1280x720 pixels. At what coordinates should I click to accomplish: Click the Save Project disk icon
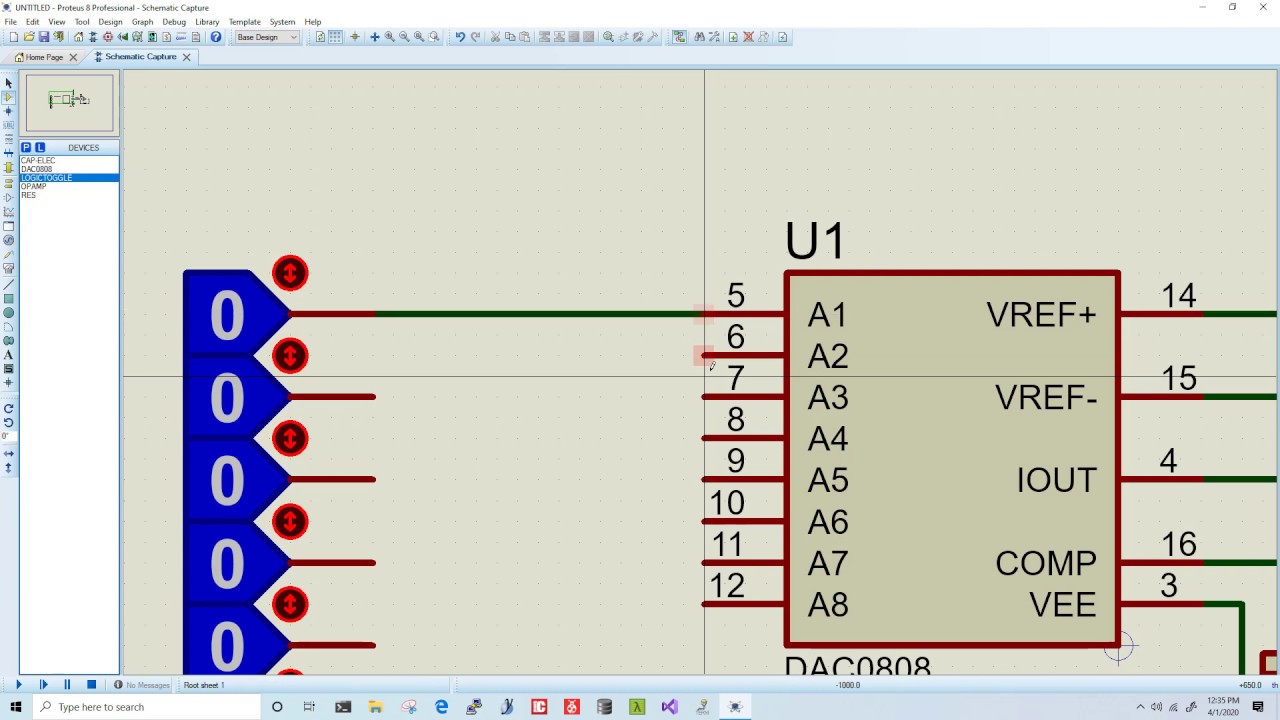tap(43, 37)
